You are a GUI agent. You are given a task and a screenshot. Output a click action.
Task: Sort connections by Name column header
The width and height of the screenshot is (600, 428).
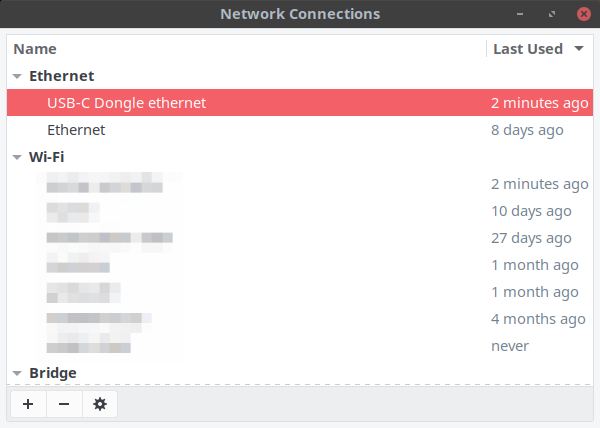tap(35, 49)
